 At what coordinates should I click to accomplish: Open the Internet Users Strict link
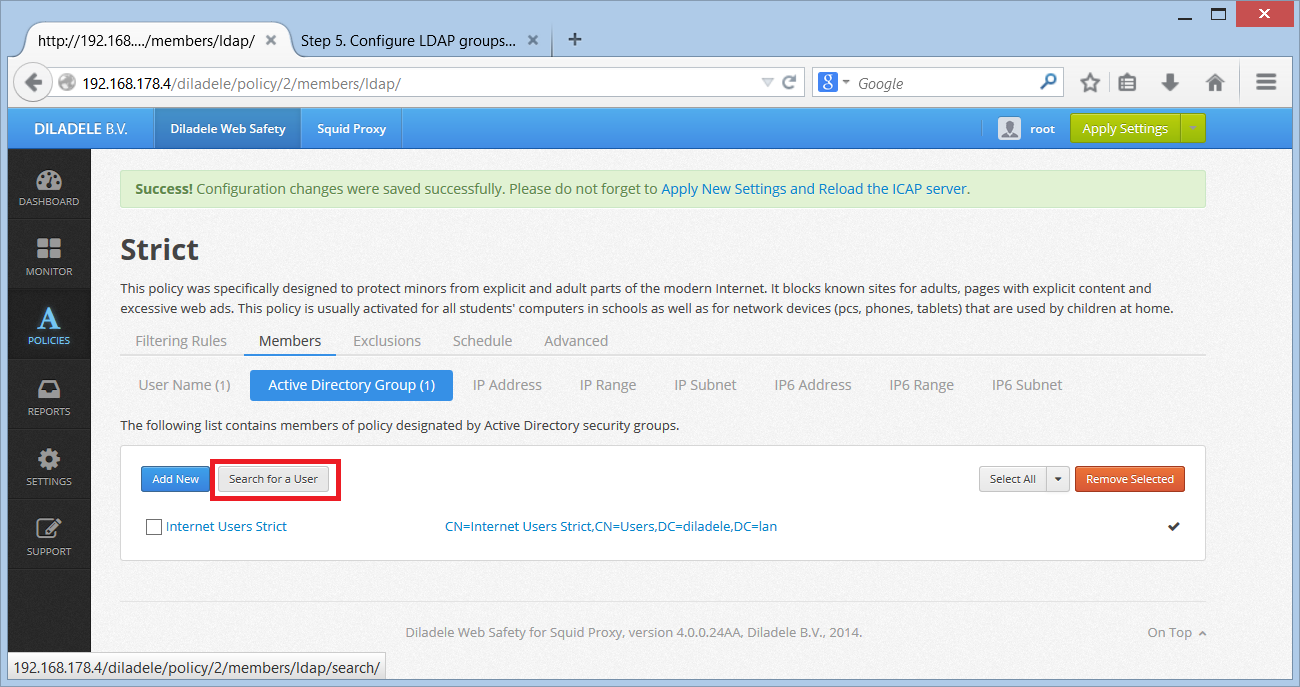coord(226,526)
